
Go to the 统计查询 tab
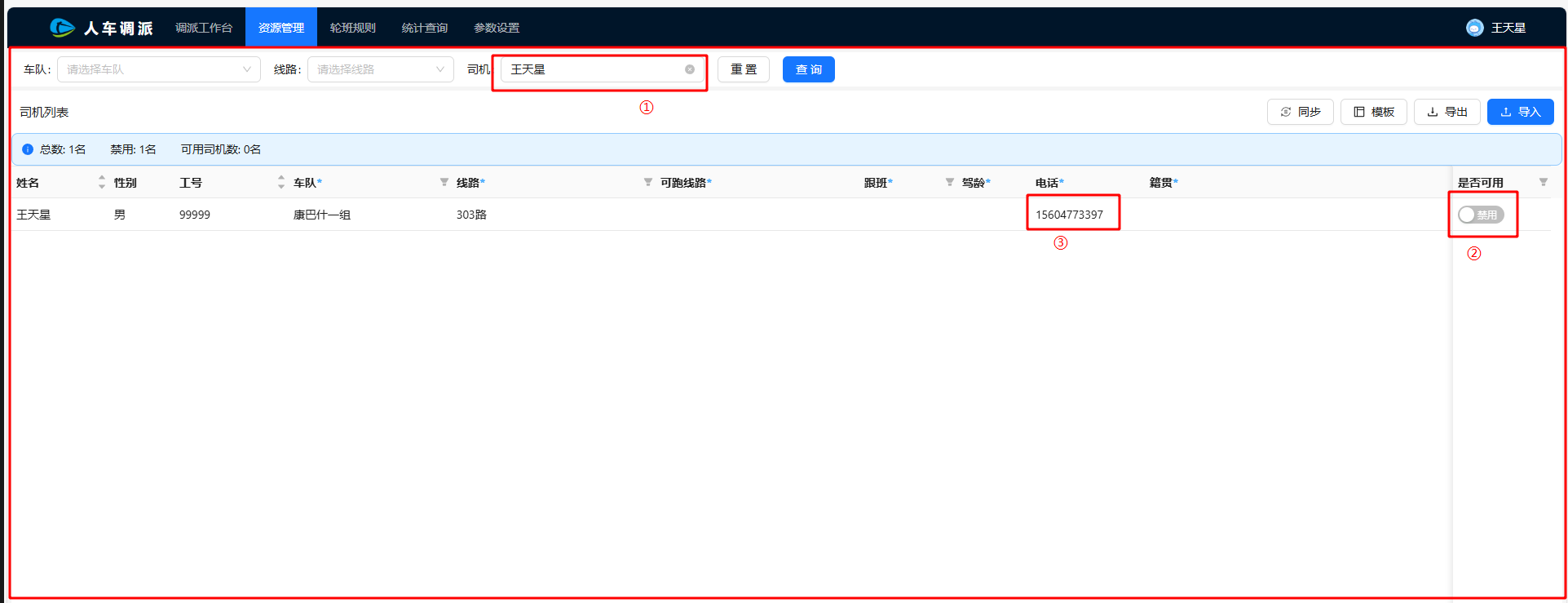coord(424,28)
